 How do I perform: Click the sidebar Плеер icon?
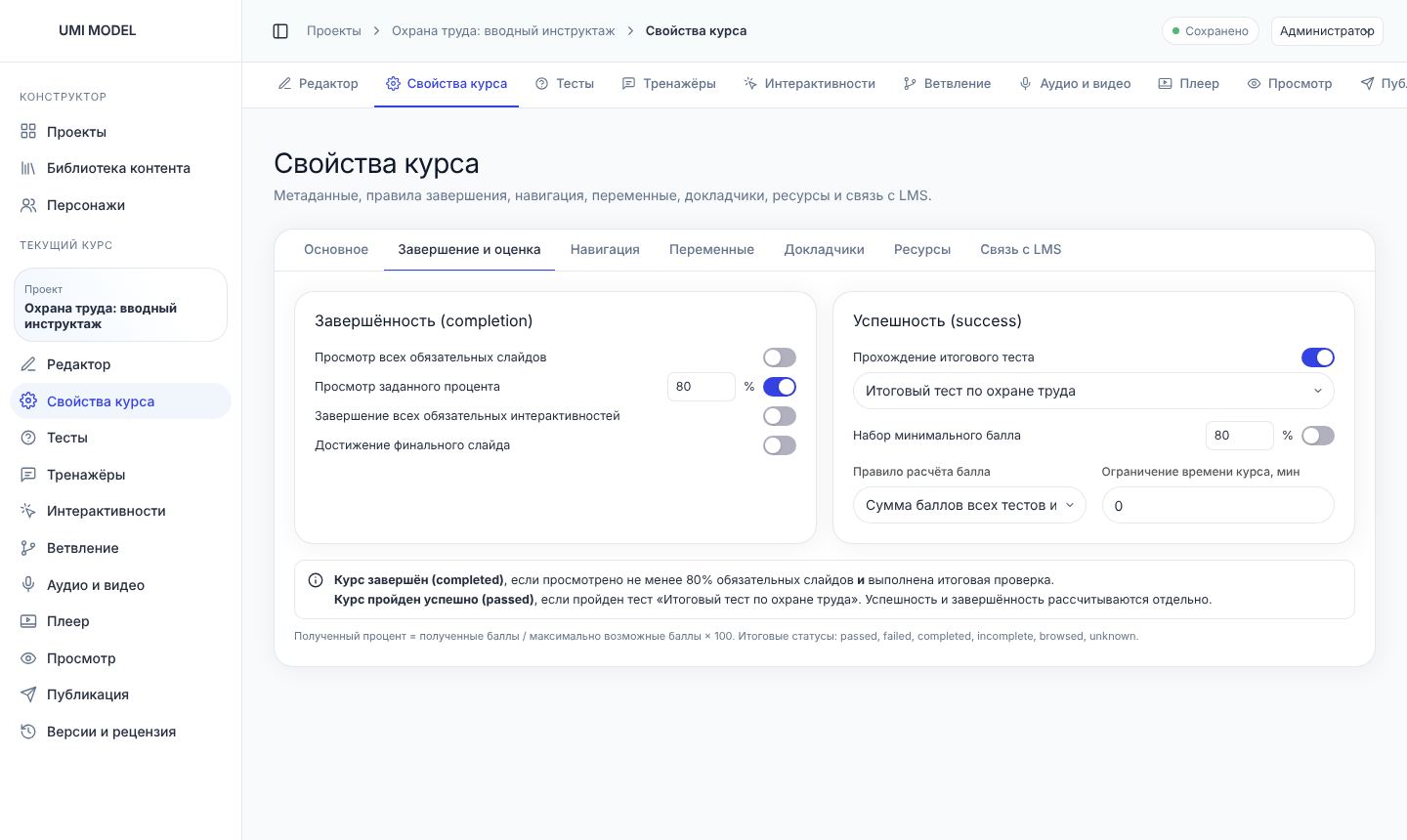click(x=28, y=621)
